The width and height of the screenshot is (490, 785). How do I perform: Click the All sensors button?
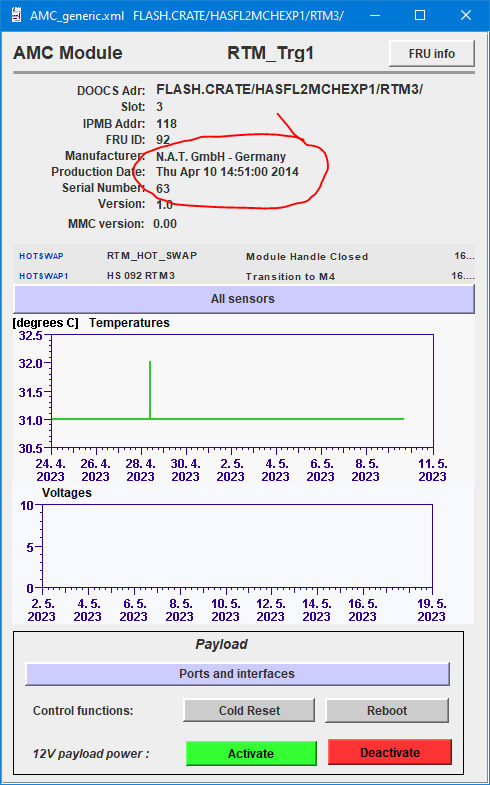click(x=244, y=299)
